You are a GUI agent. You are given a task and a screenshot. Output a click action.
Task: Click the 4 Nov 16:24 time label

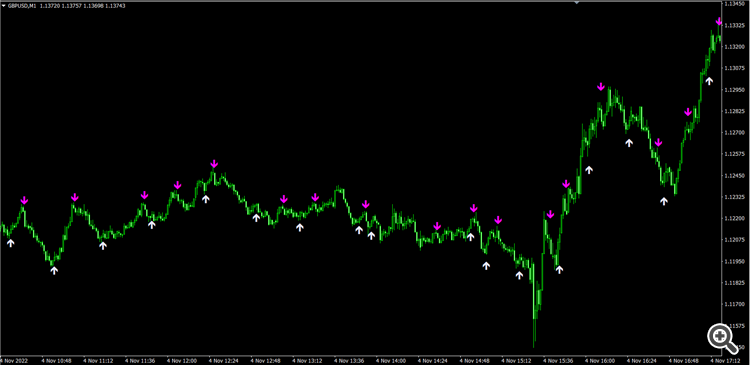[642, 361]
